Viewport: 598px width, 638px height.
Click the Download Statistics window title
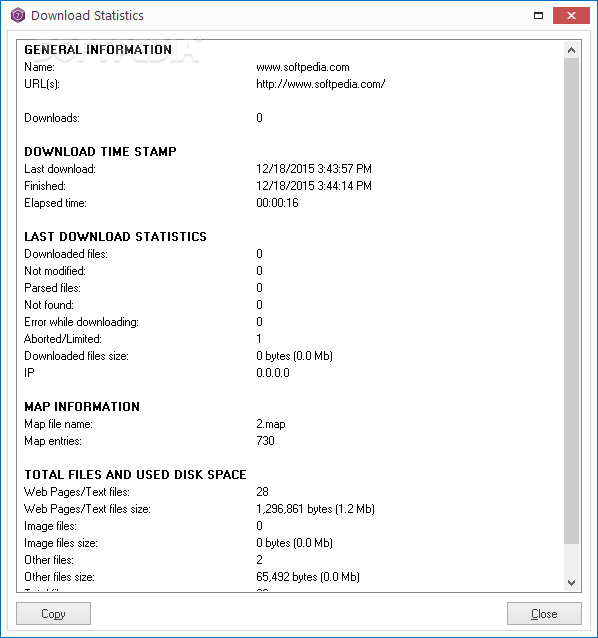click(x=87, y=15)
